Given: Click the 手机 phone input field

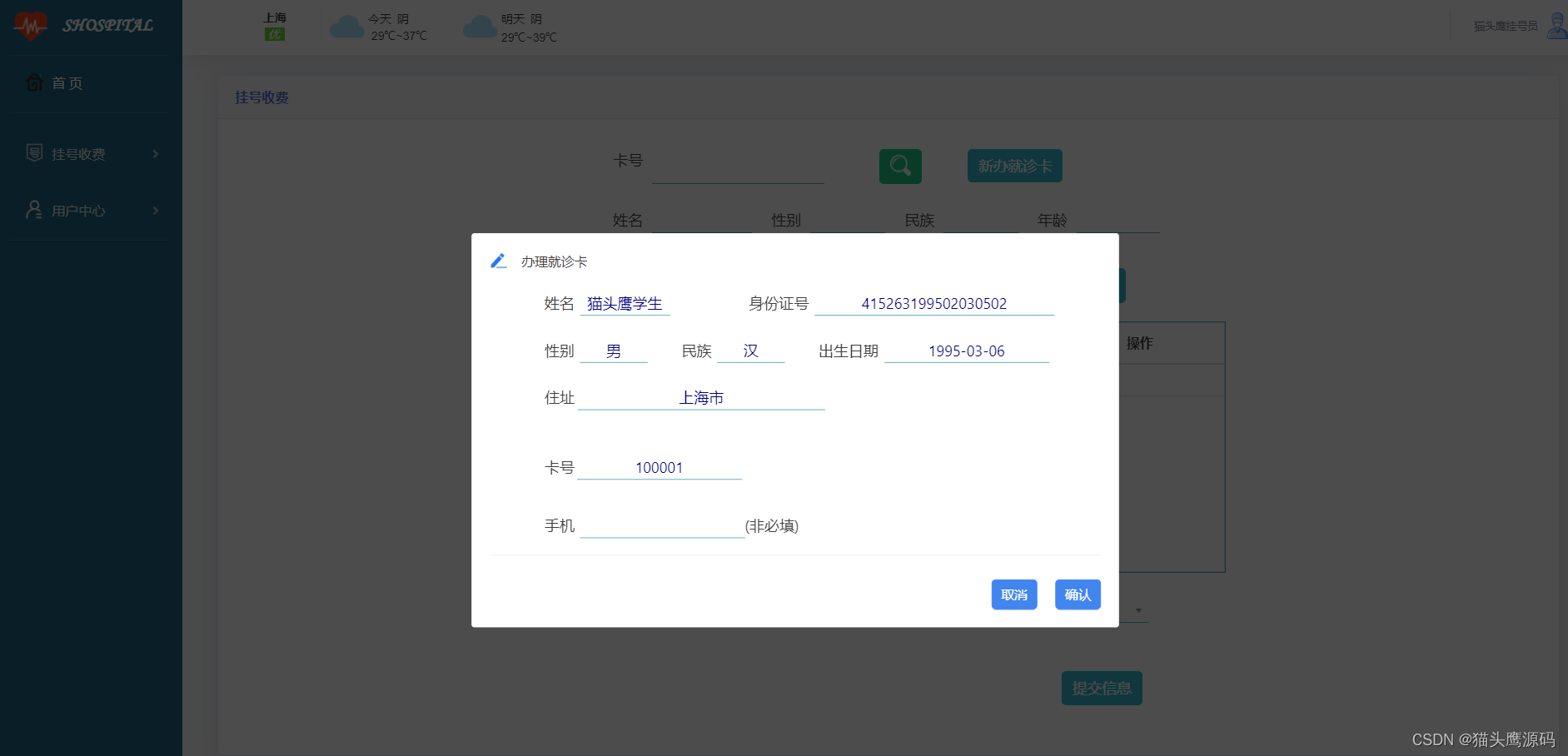Looking at the screenshot, I should (x=662, y=525).
